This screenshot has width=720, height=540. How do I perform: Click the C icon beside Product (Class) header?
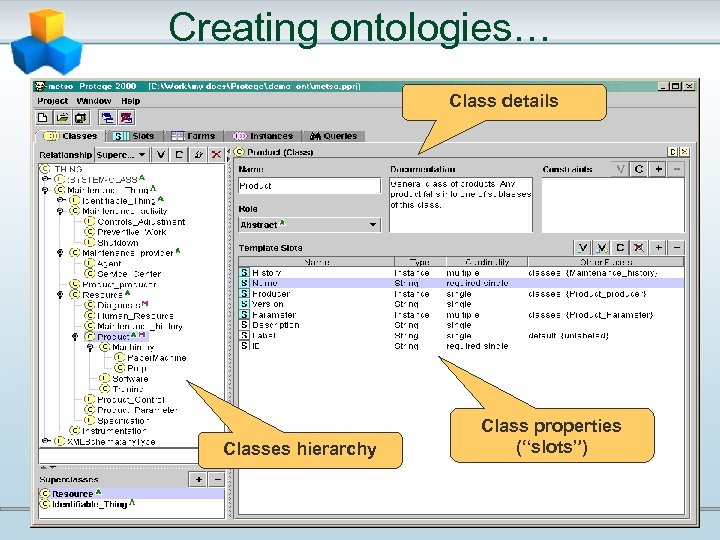(239, 152)
